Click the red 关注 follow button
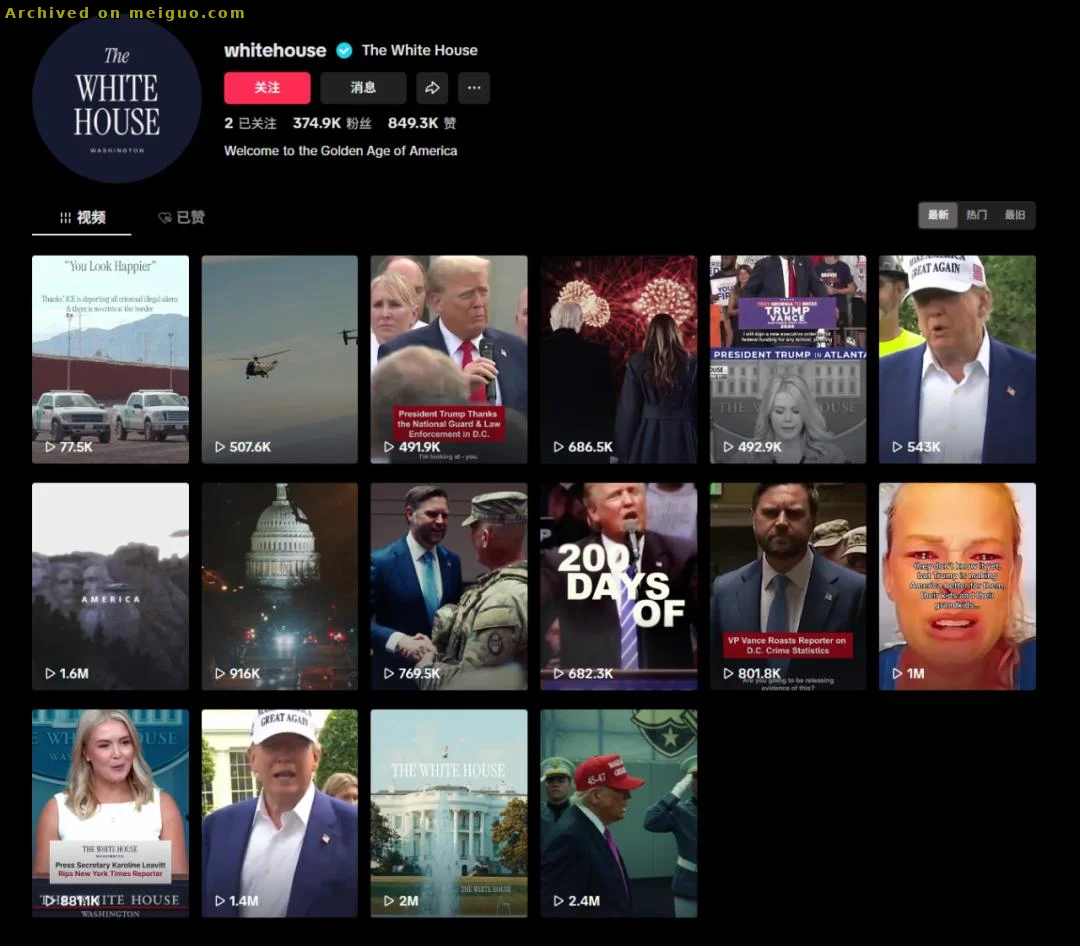Screen dimensions: 1080x946 (x=267, y=88)
